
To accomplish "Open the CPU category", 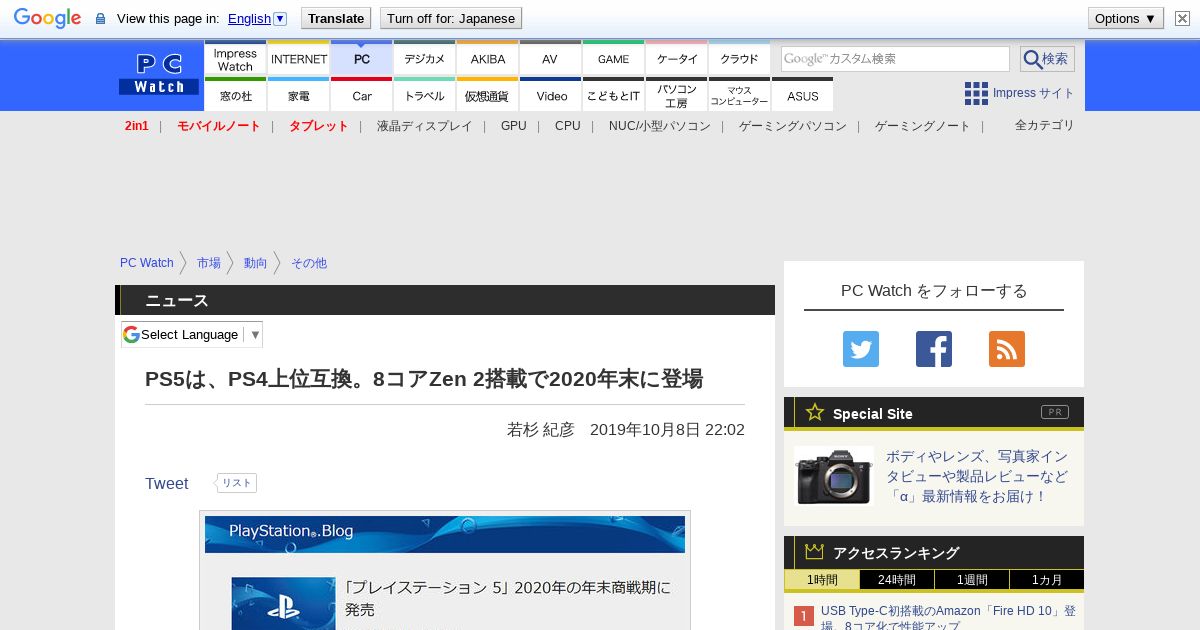I will coord(567,126).
